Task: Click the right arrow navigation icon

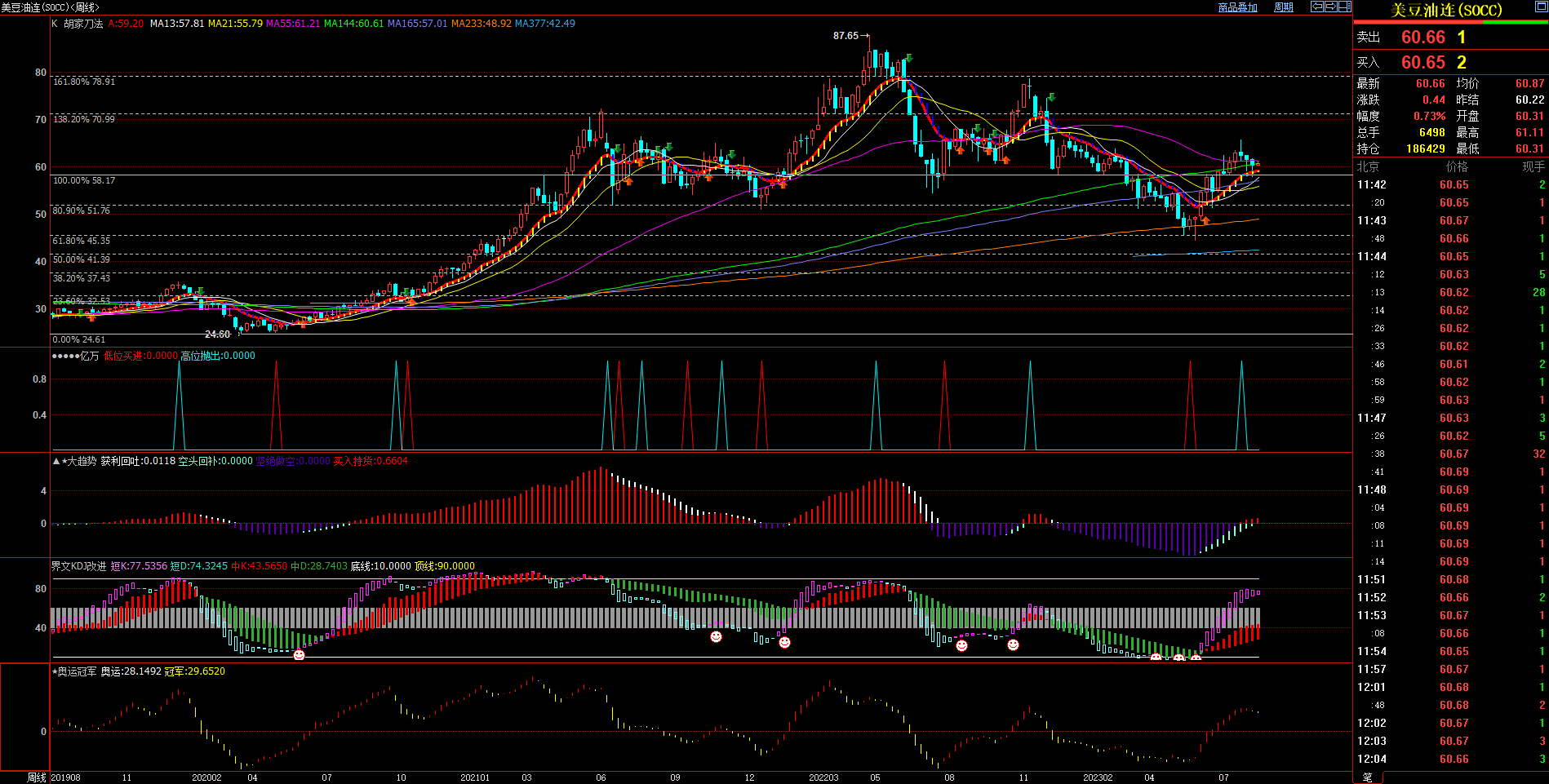Action: [1331, 7]
